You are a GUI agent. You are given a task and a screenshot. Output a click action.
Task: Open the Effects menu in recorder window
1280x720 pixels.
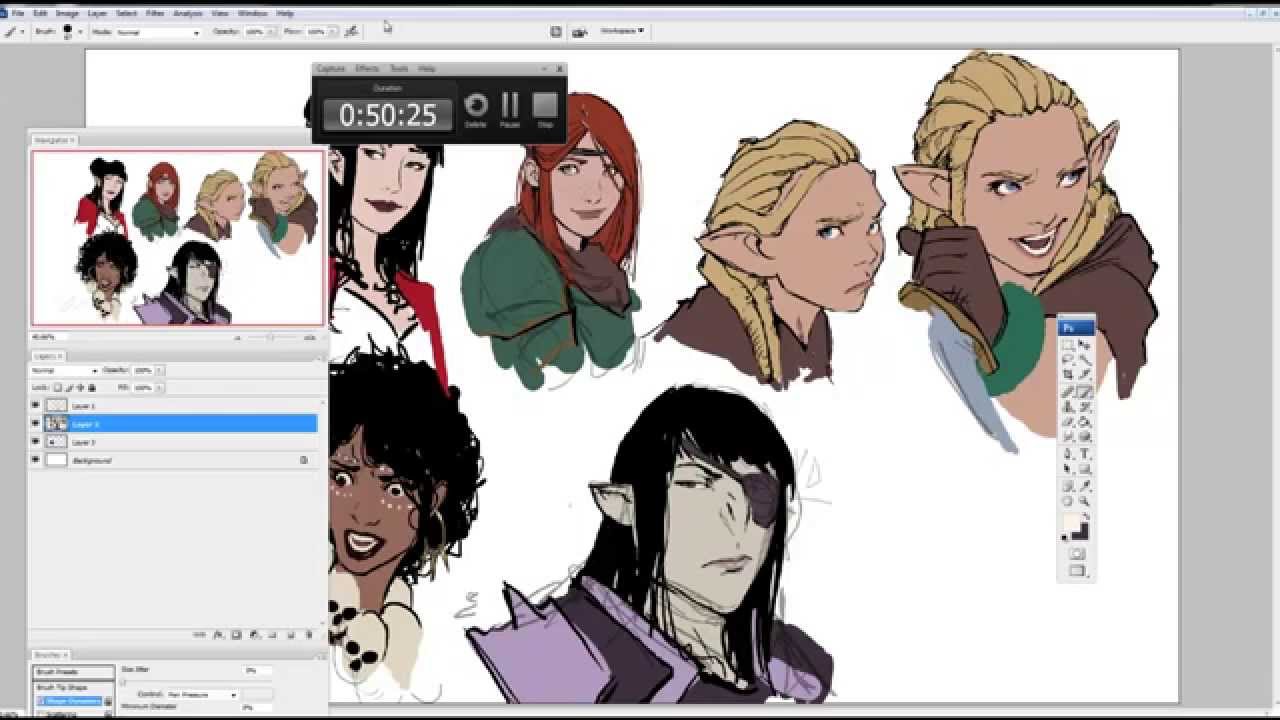click(367, 69)
